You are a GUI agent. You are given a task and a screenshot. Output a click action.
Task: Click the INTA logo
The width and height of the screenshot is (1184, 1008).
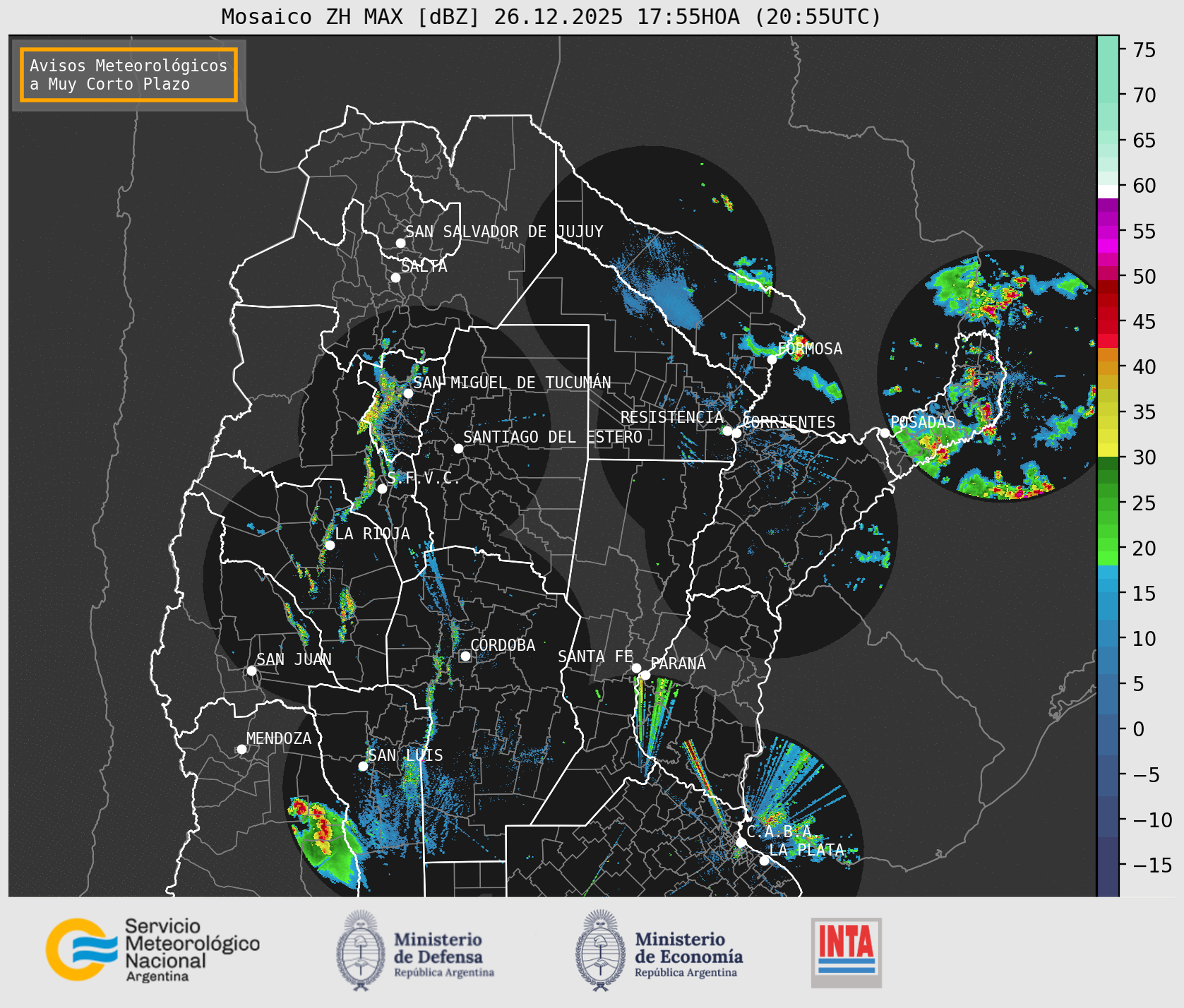click(x=847, y=952)
